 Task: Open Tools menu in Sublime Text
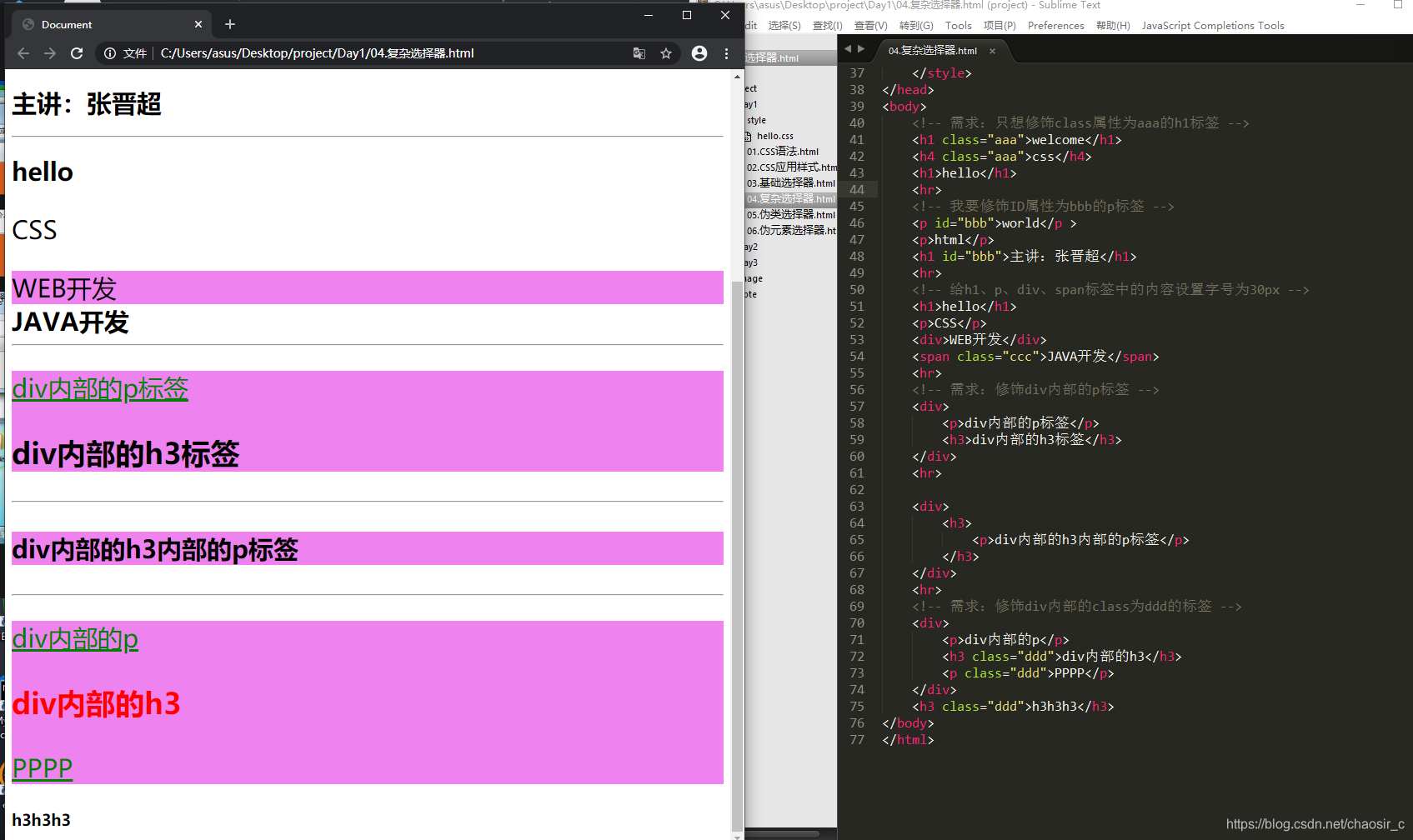tap(959, 26)
